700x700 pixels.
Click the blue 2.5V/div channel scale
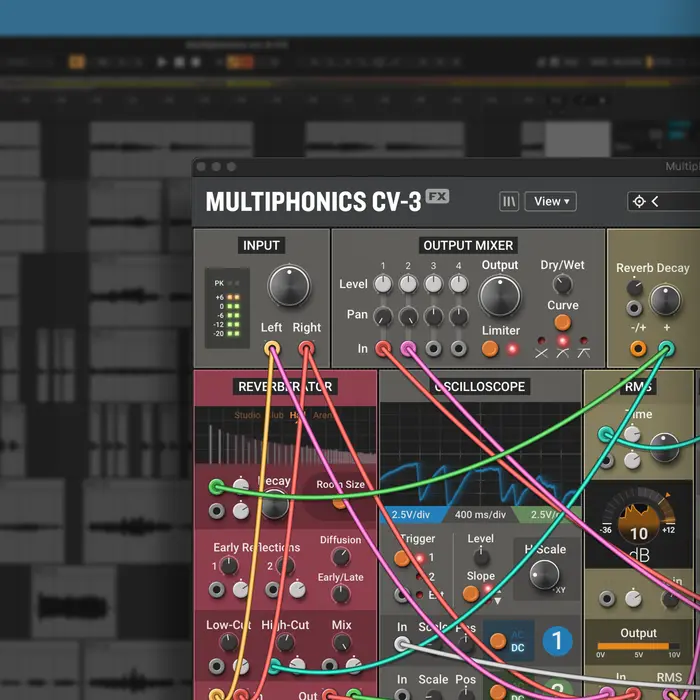click(410, 515)
